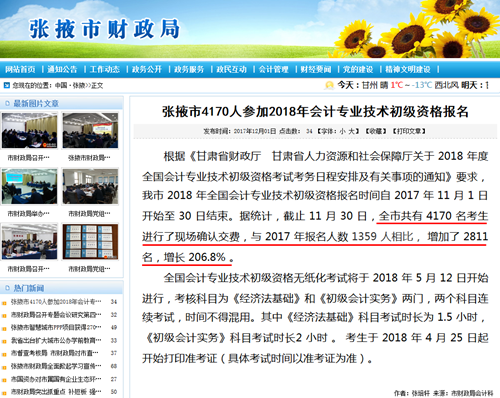Open the blue documents wall thumbnail 市财政局党组
The height and width of the screenshot is (398, 500).
click(90, 241)
